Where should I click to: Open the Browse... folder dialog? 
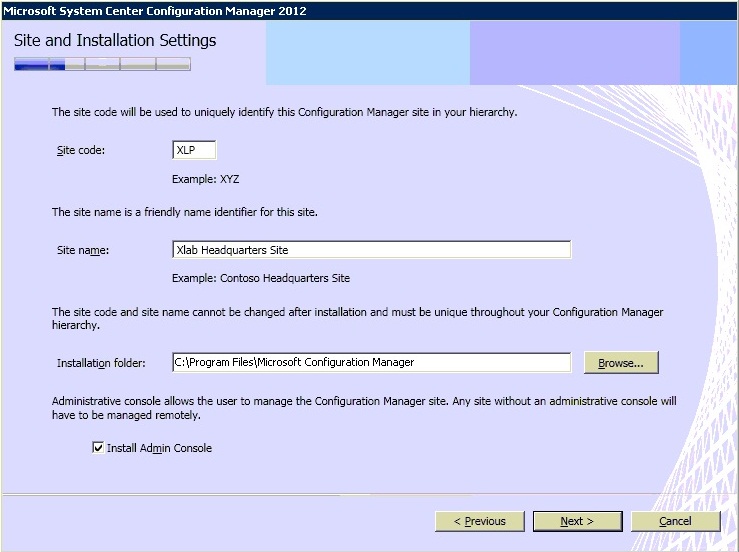point(621,363)
